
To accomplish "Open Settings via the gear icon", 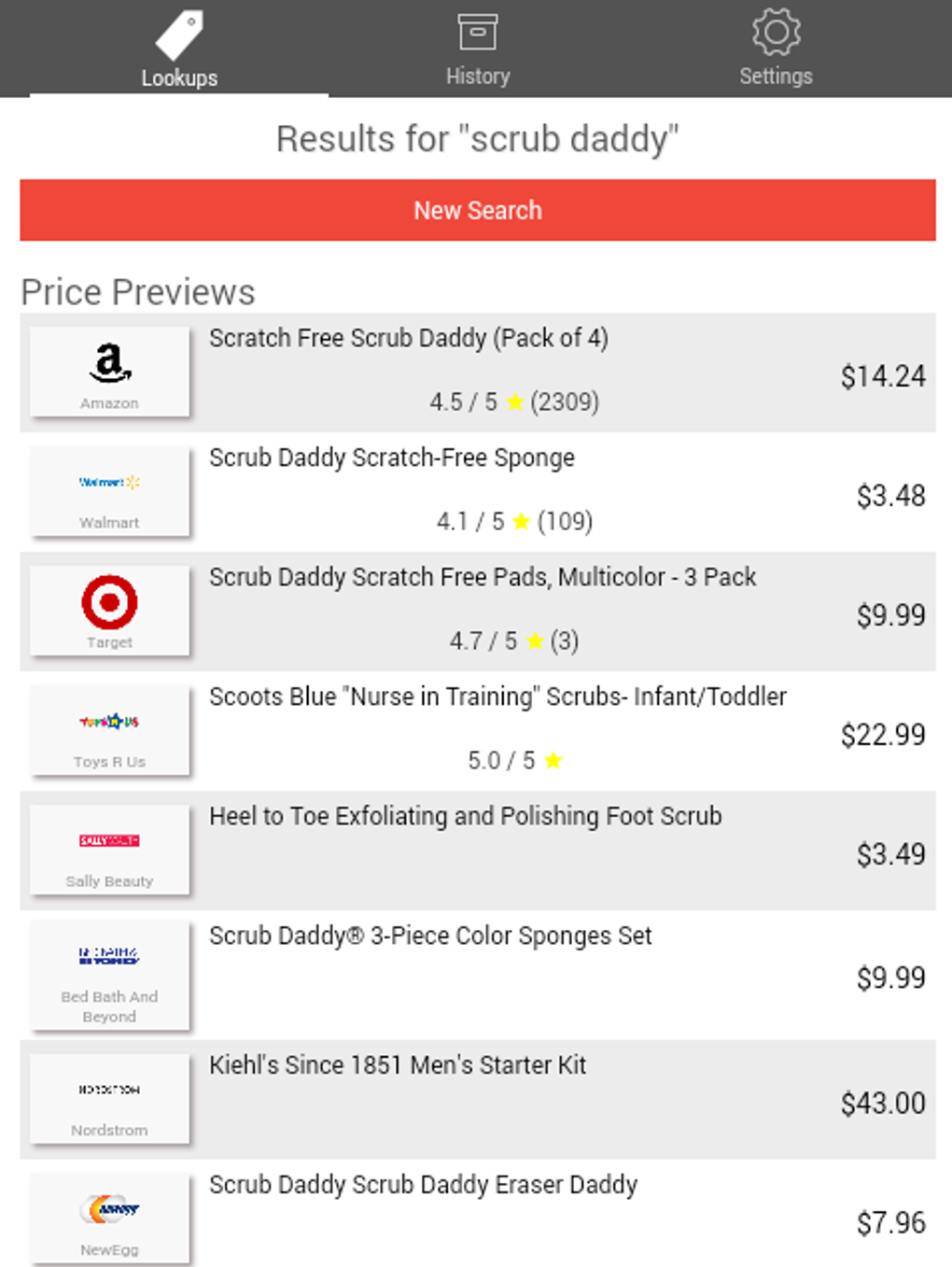I will [776, 33].
